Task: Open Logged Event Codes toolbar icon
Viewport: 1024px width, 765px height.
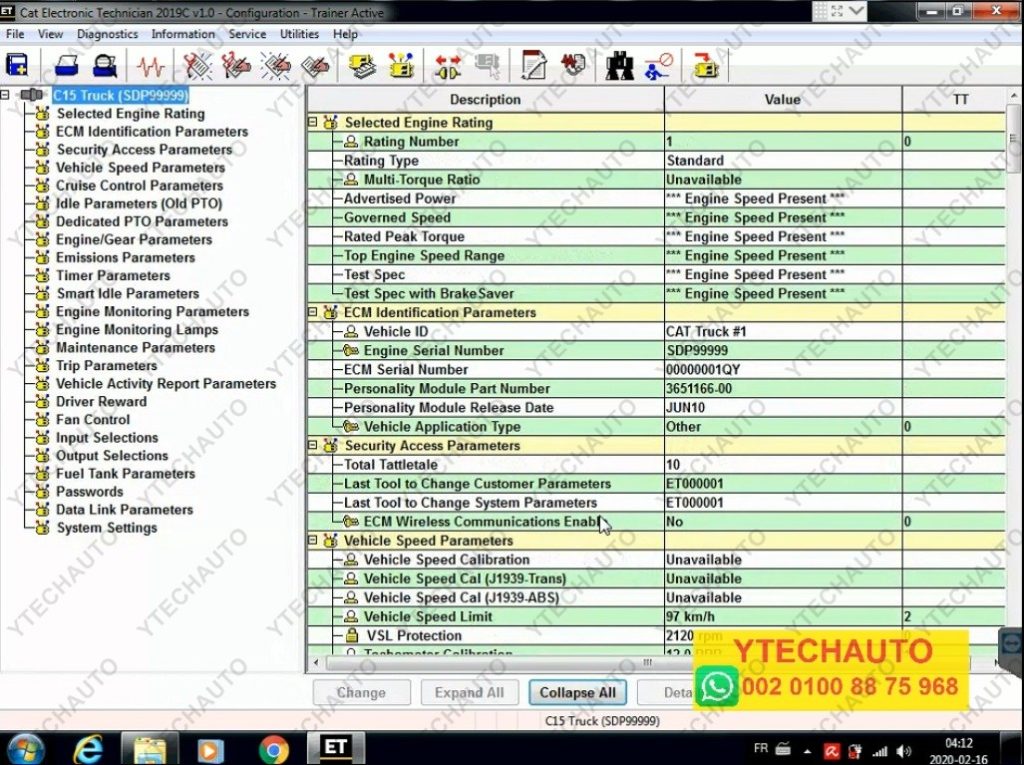Action: pyautogui.click(x=315, y=66)
